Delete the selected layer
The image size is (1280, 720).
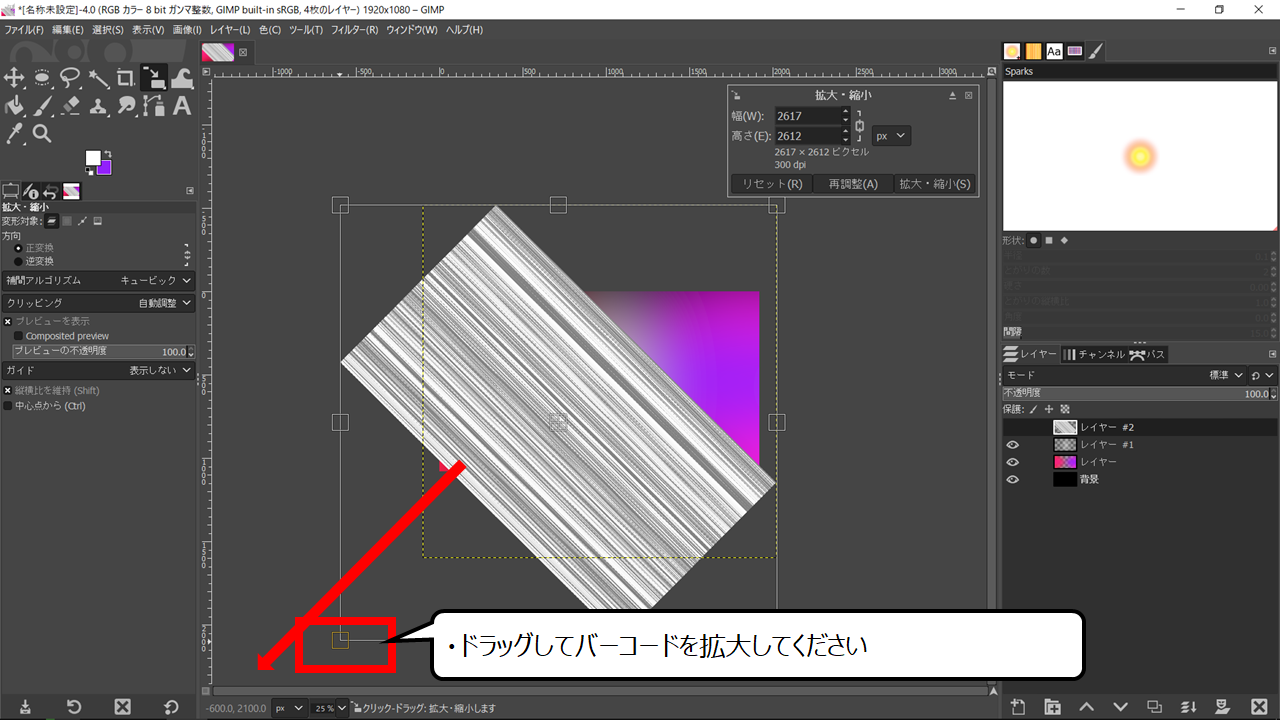coord(1257,707)
